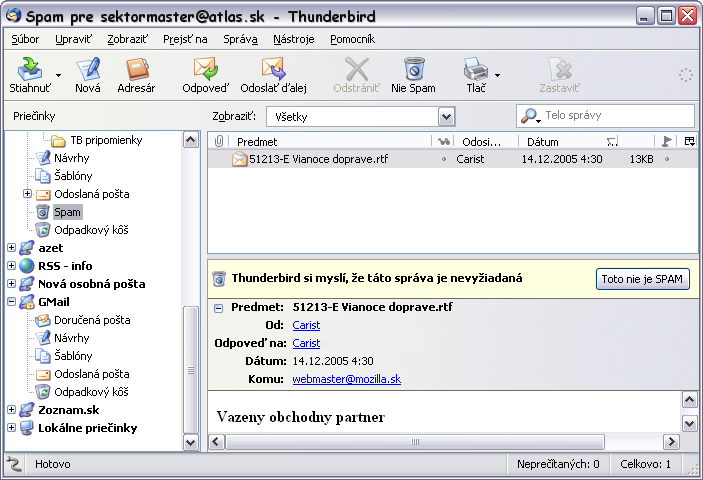
Task: Click the Thunderbird title bar icon
Action: pos(13,16)
